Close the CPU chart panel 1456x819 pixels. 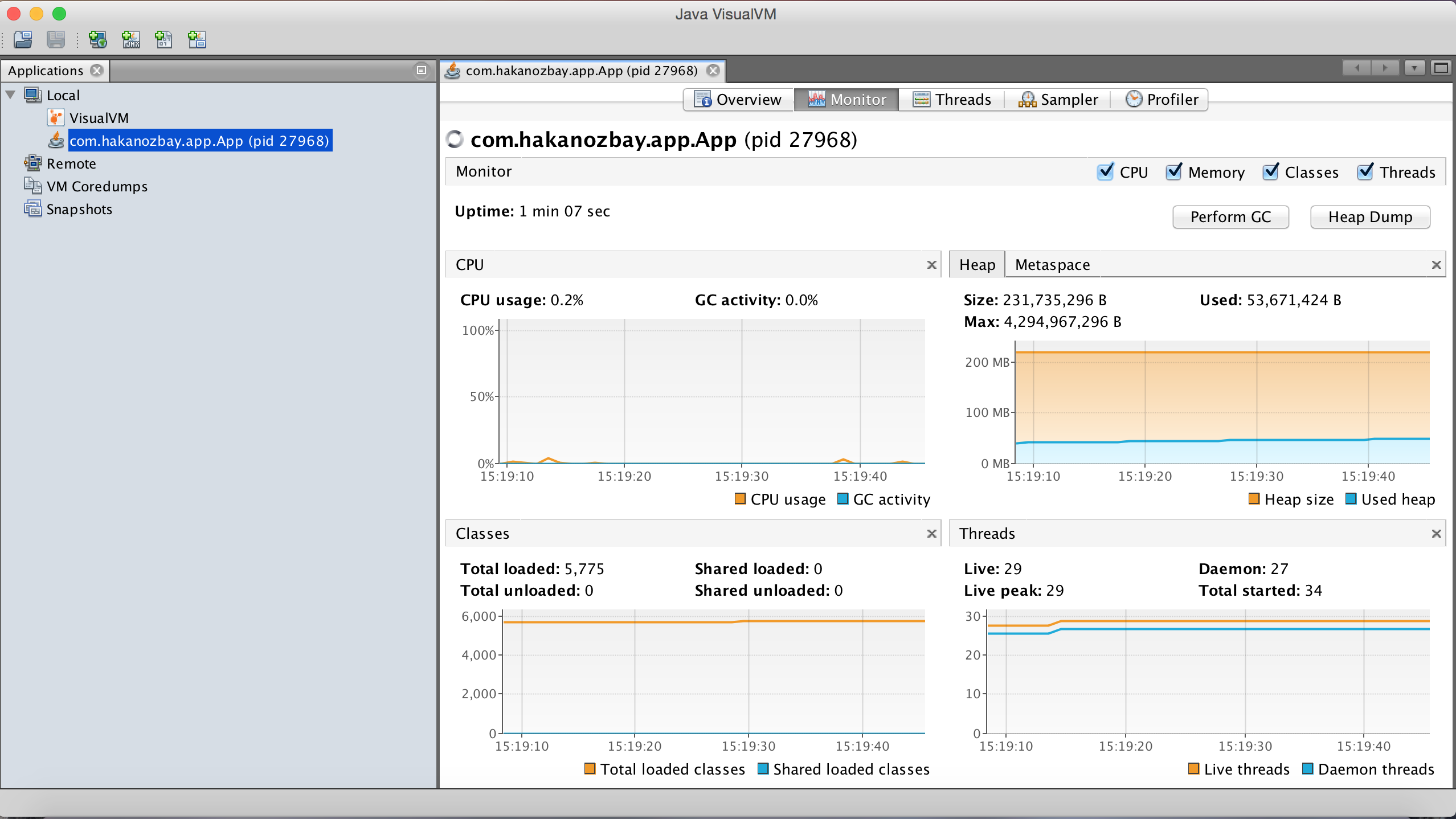932,264
